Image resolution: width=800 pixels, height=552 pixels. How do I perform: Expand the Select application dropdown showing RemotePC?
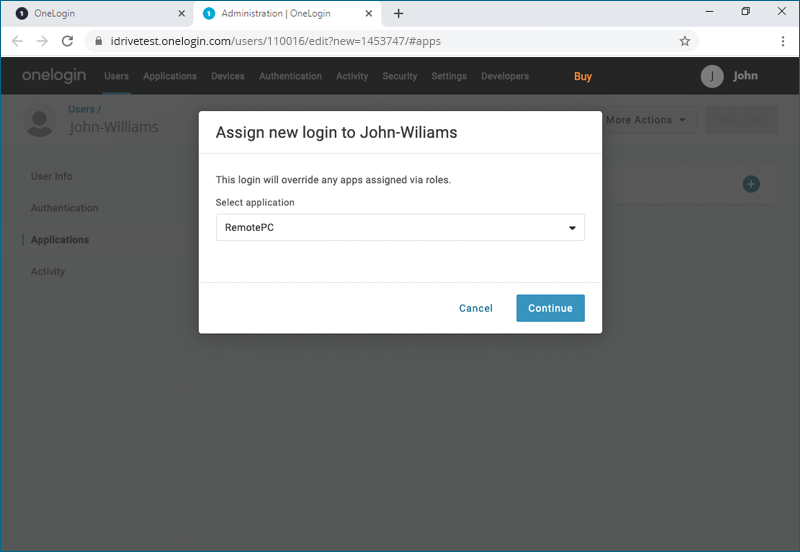pyautogui.click(x=400, y=228)
